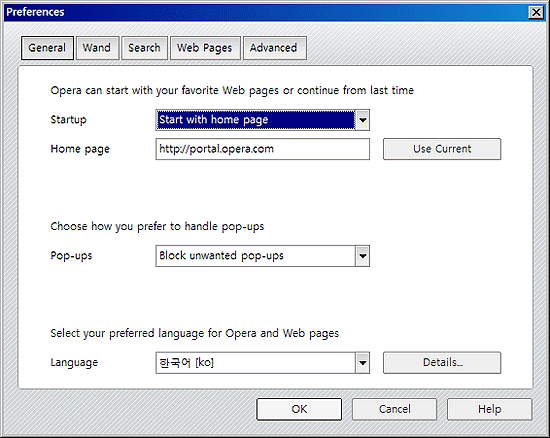Expand the Language dropdown arrow
This screenshot has height=438, width=550.
pos(363,363)
